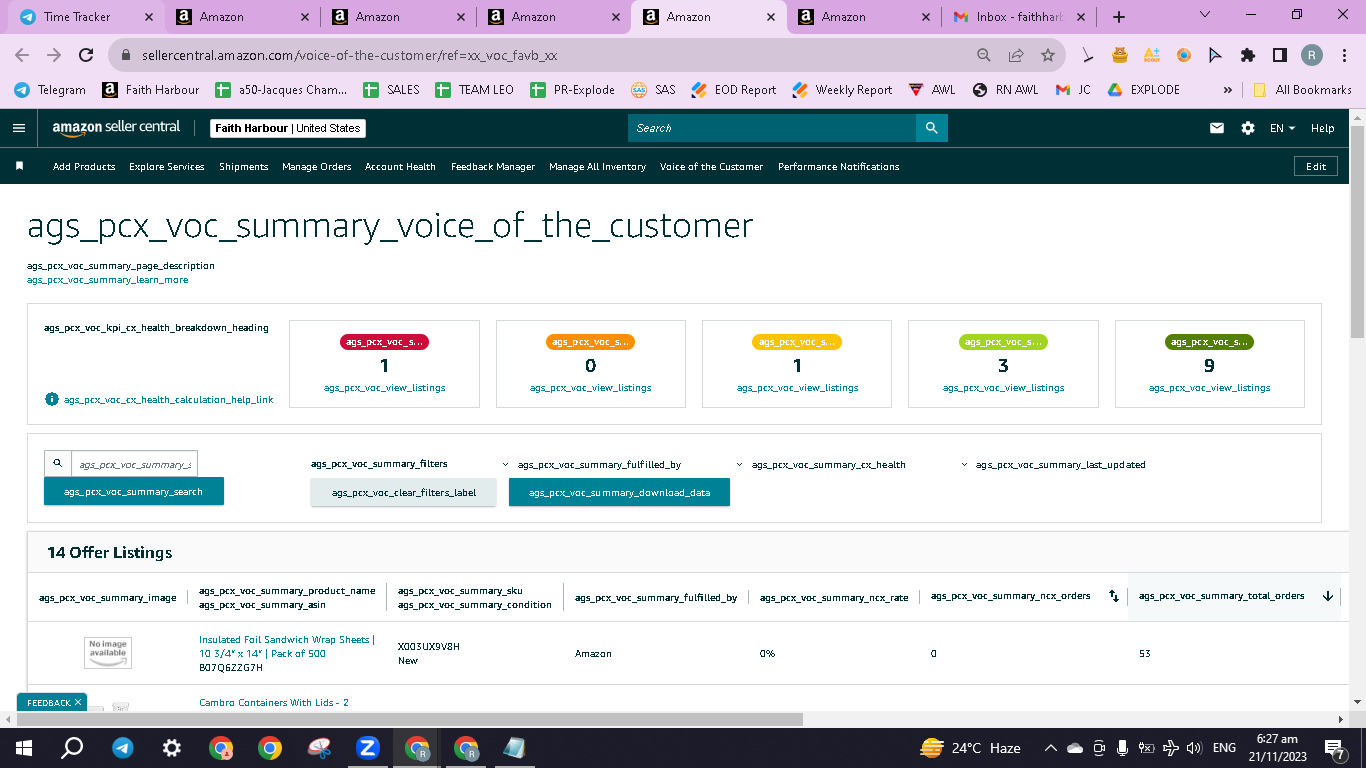
Task: Click the search magnifier button
Action: coord(931,128)
